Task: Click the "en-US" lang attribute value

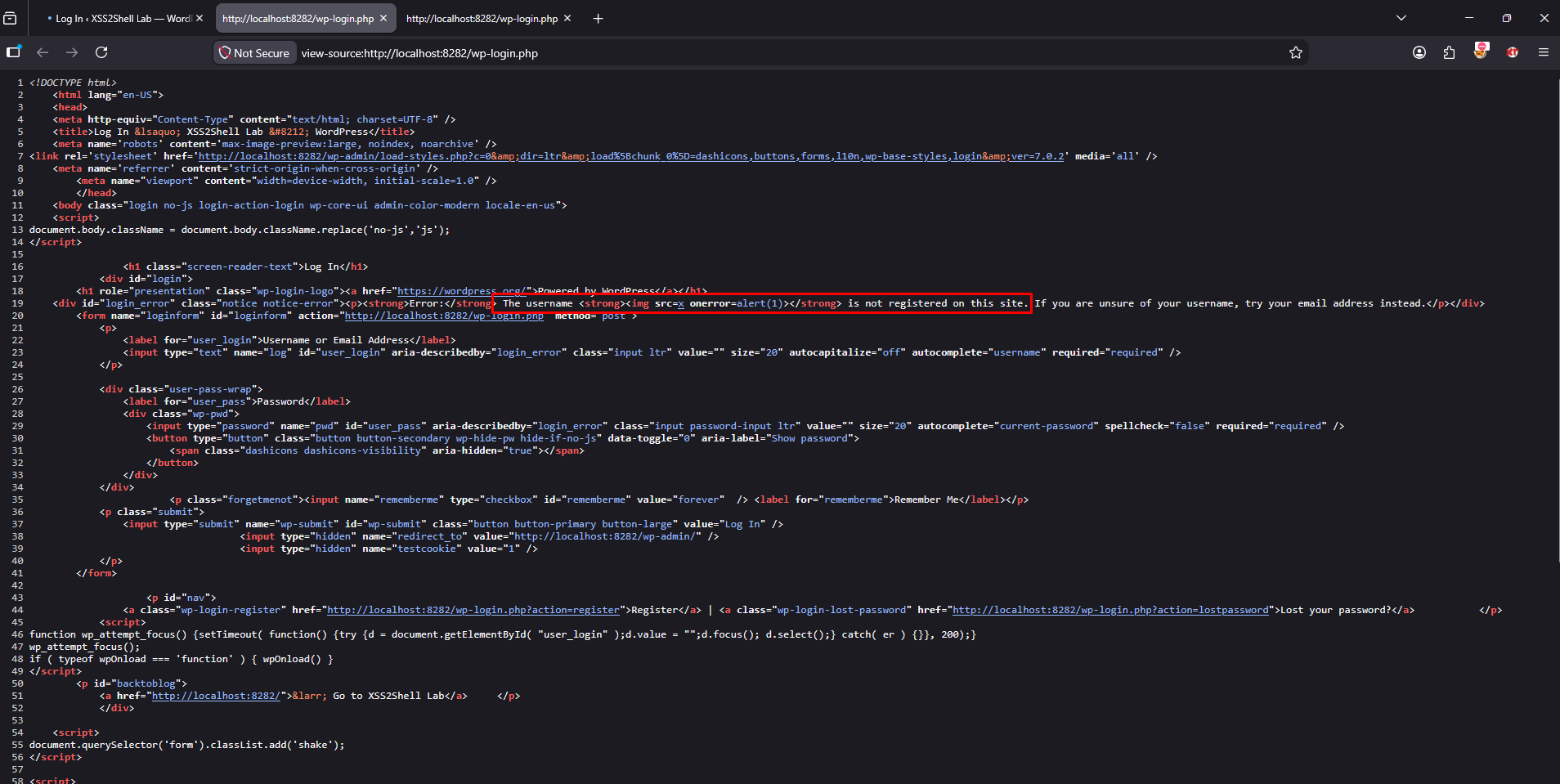Action: click(140, 95)
